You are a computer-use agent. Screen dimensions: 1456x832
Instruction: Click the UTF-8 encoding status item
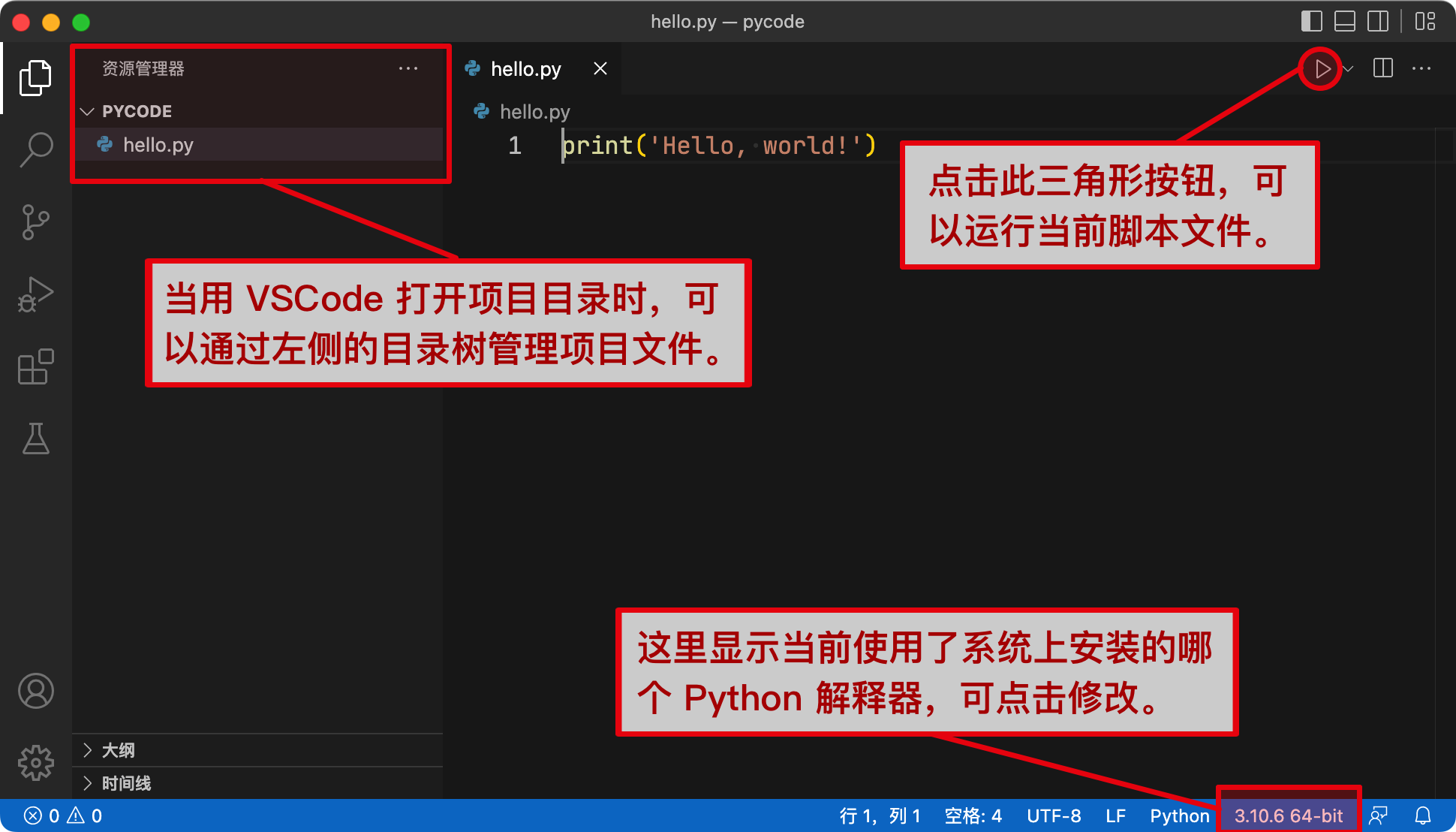pyautogui.click(x=1053, y=815)
